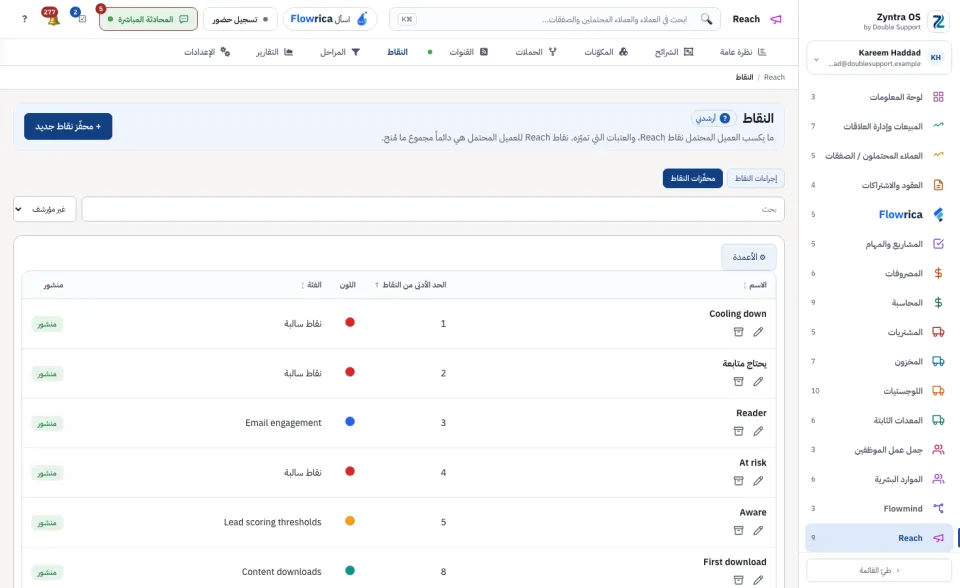
Task: Archive the Cooling down row
Action: click(738, 332)
